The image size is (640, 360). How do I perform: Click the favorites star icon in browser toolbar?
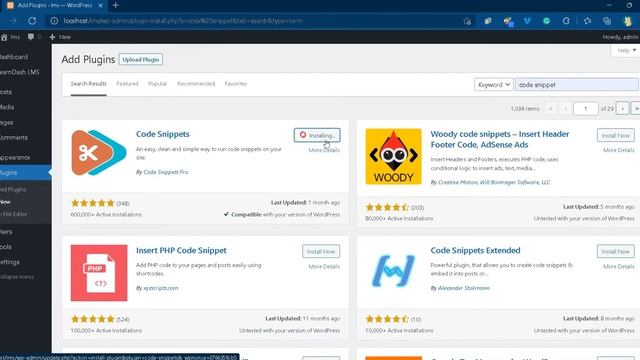[x=587, y=21]
